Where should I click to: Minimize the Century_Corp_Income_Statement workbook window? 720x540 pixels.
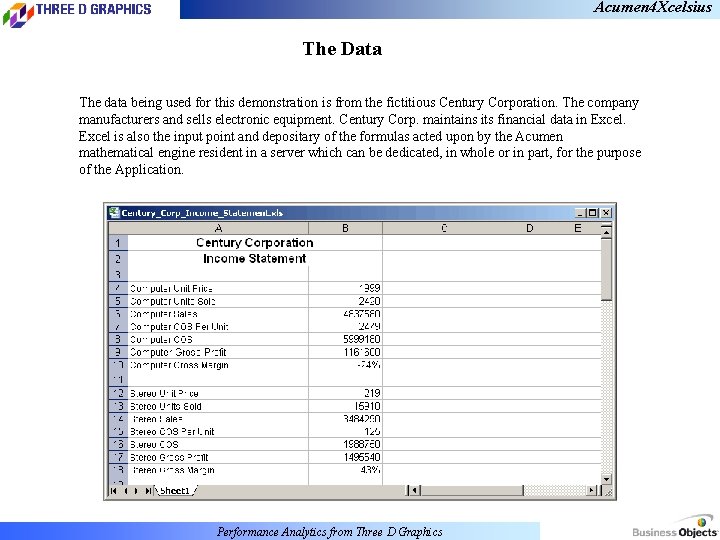(579, 213)
